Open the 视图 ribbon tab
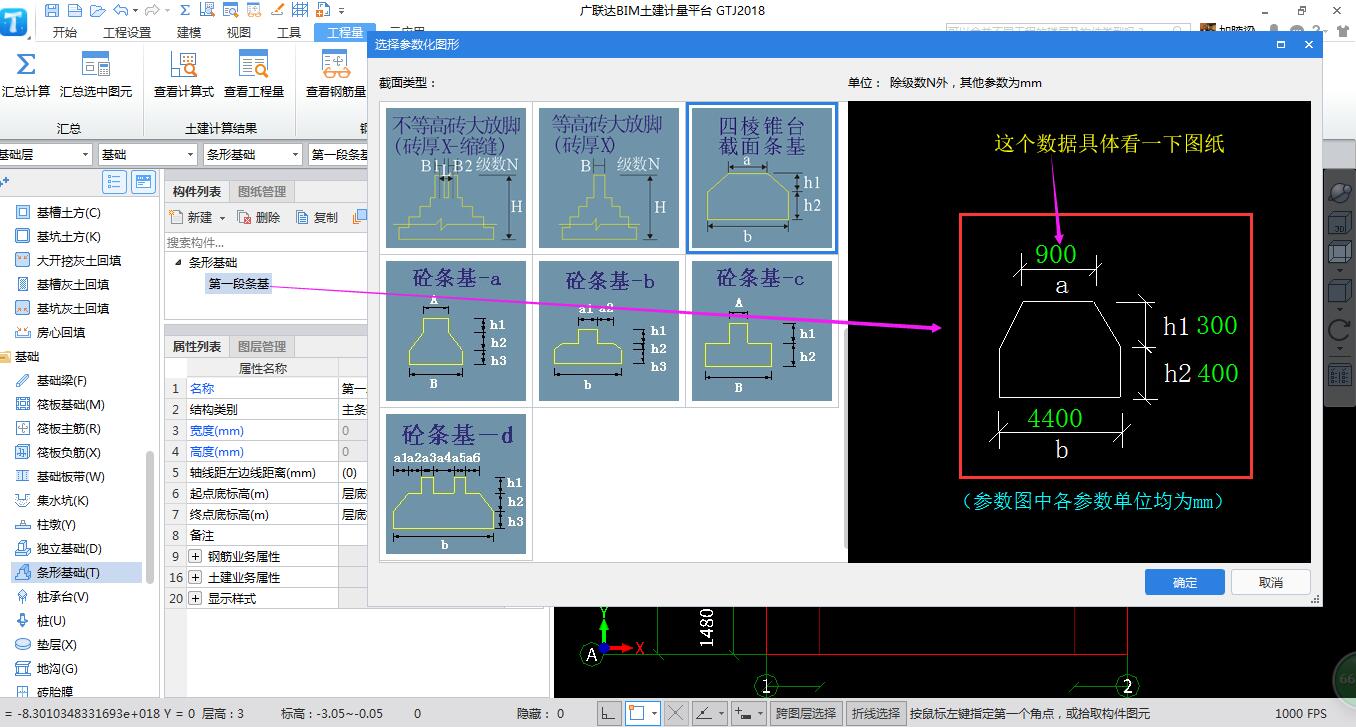 point(239,32)
